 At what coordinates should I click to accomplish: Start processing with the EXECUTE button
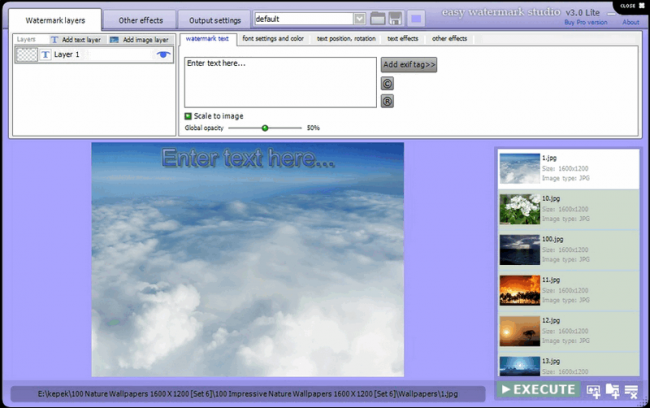pos(538,390)
